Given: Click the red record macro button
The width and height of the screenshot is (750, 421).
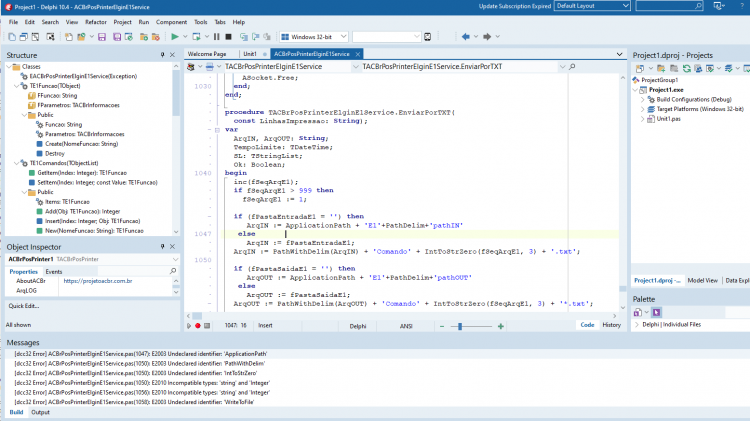Looking at the screenshot, I should pyautogui.click(x=198, y=326).
